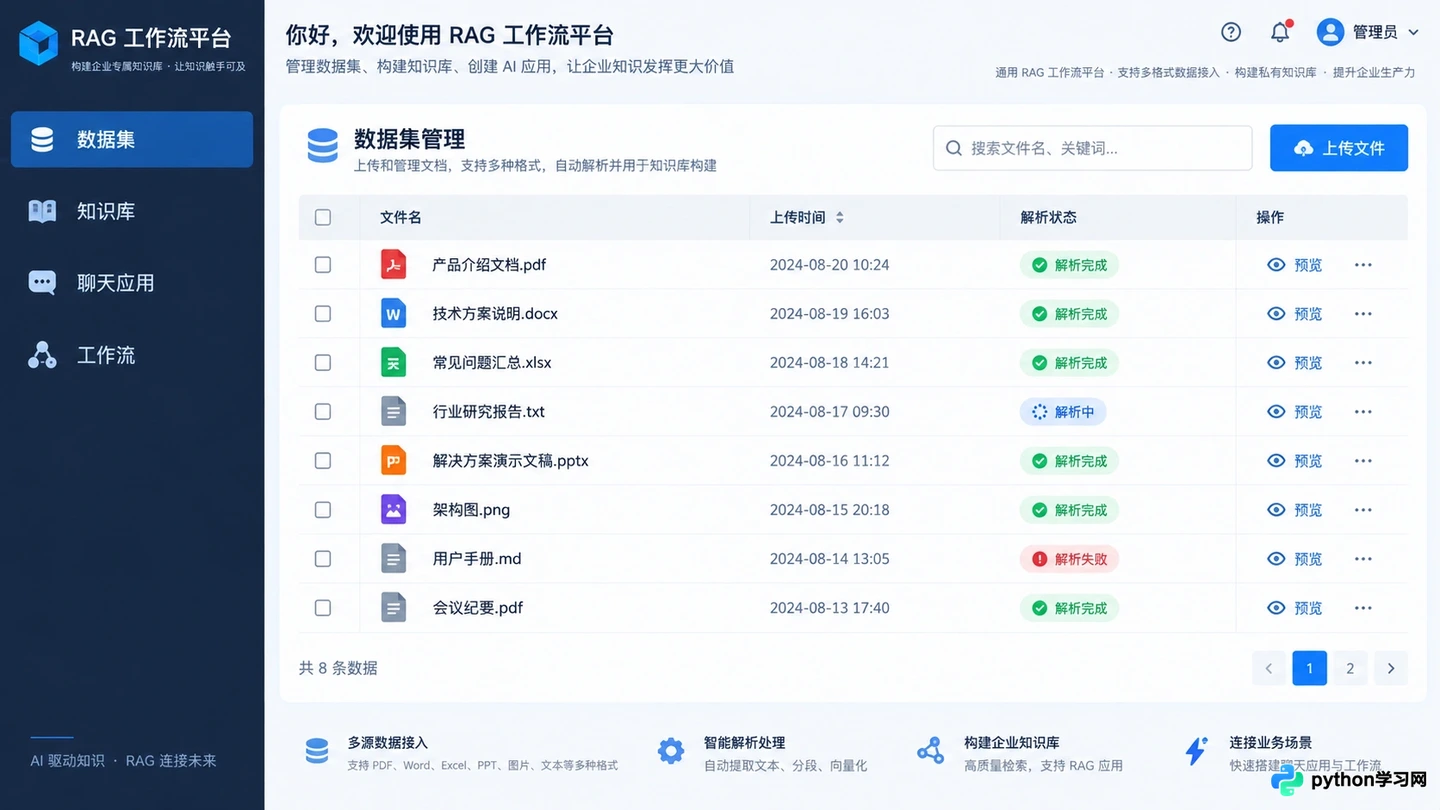Screen dimensions: 1440x810
Task: Click the green spreadsheet icon of 常见问题汇总.xlsx
Action: (x=394, y=363)
